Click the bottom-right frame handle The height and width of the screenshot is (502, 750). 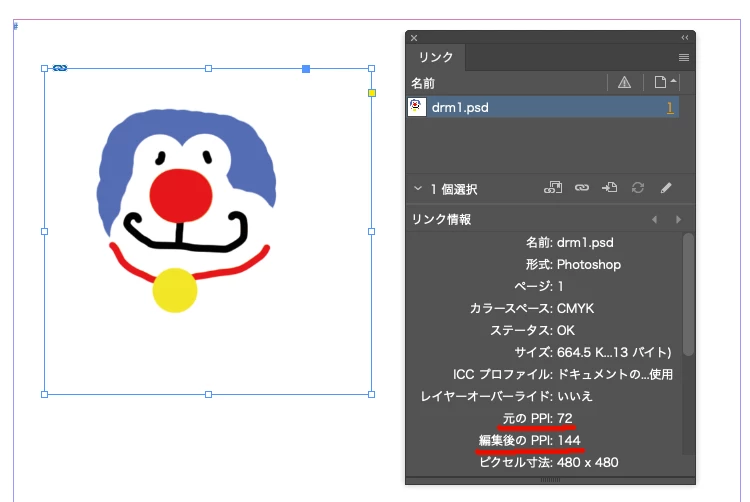tap(372, 394)
